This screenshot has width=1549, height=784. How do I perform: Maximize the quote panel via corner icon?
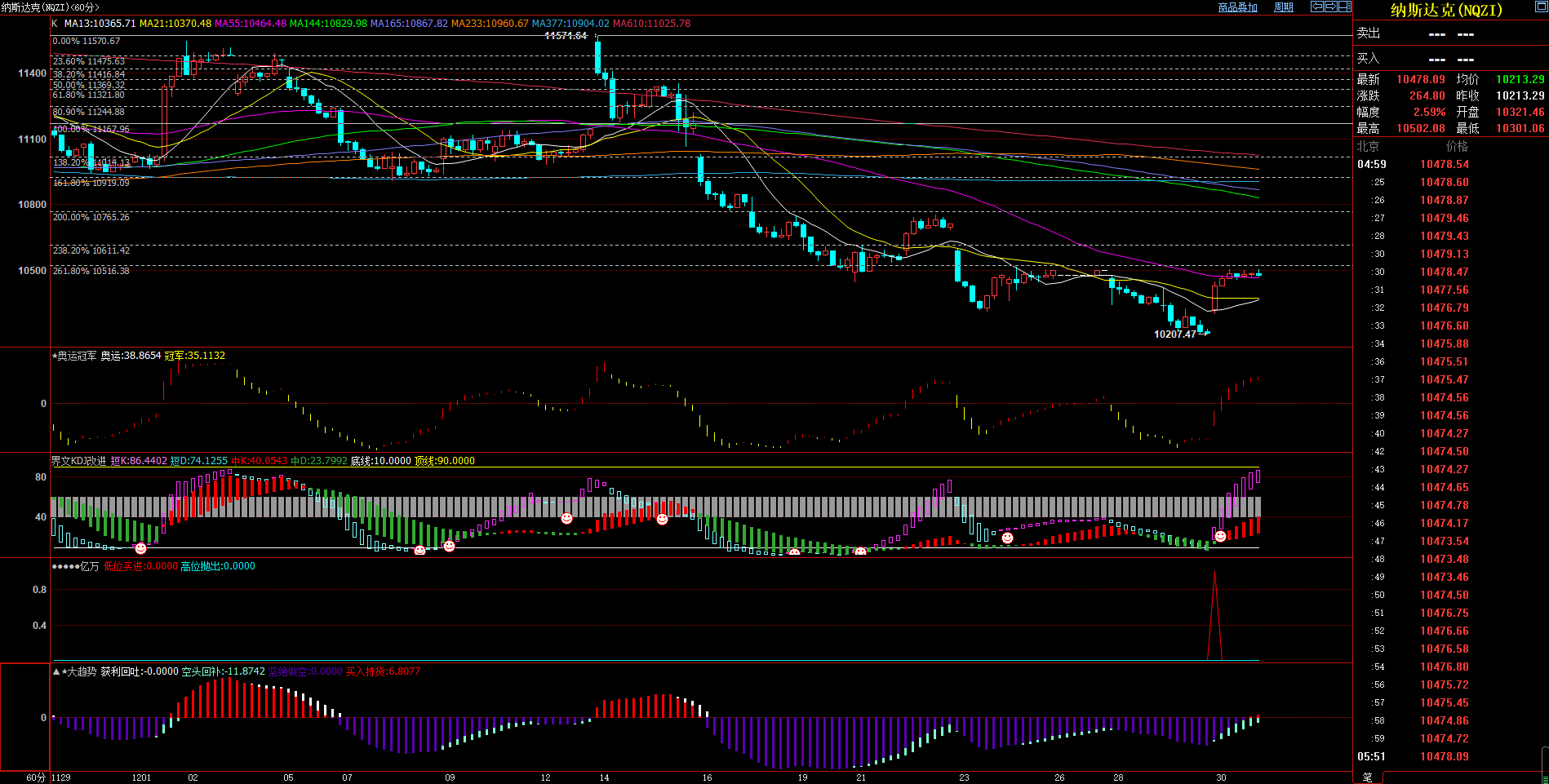tap(1541, 7)
